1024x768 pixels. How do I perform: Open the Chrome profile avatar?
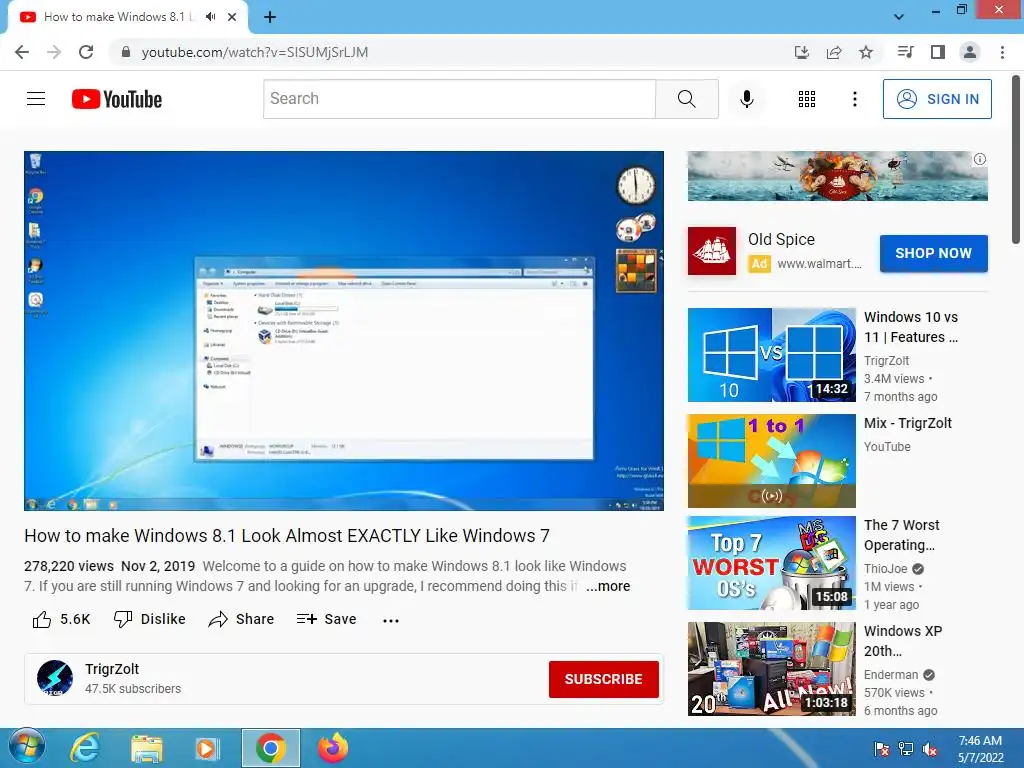[970, 52]
